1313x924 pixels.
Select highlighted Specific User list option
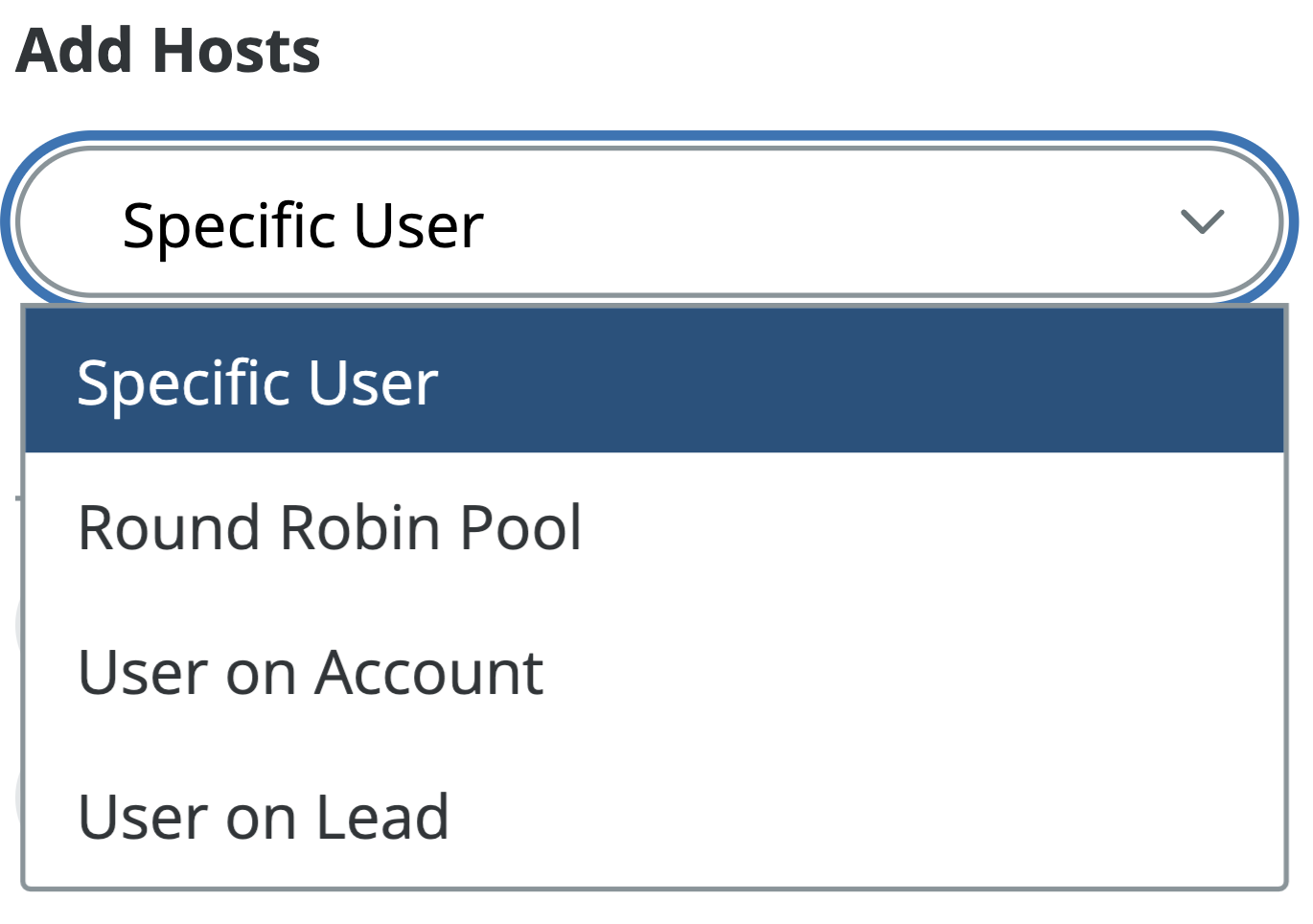(258, 382)
